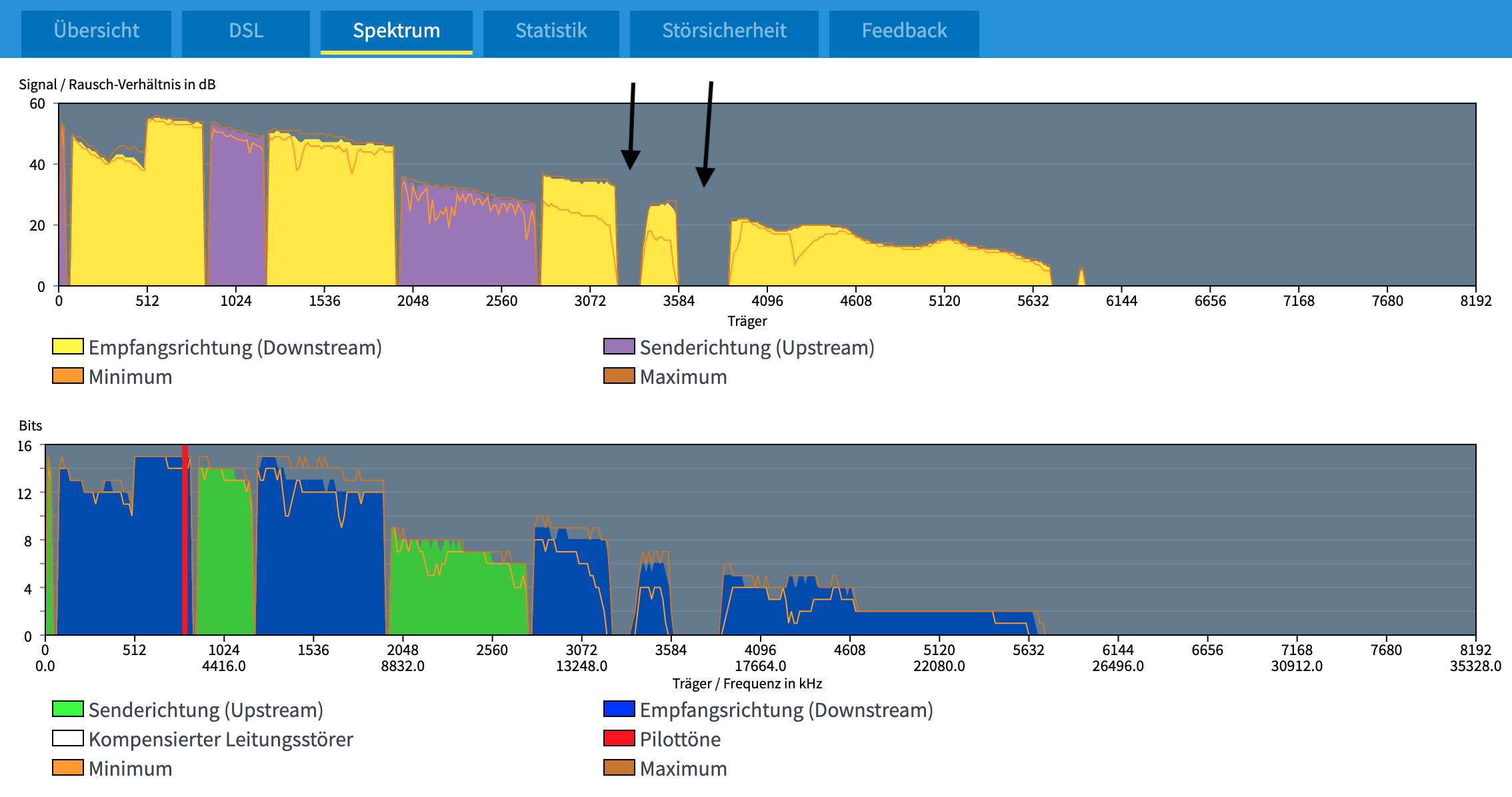Click yellow Downstream swatch in SNR legend
1512x797 pixels.
(x=68, y=347)
